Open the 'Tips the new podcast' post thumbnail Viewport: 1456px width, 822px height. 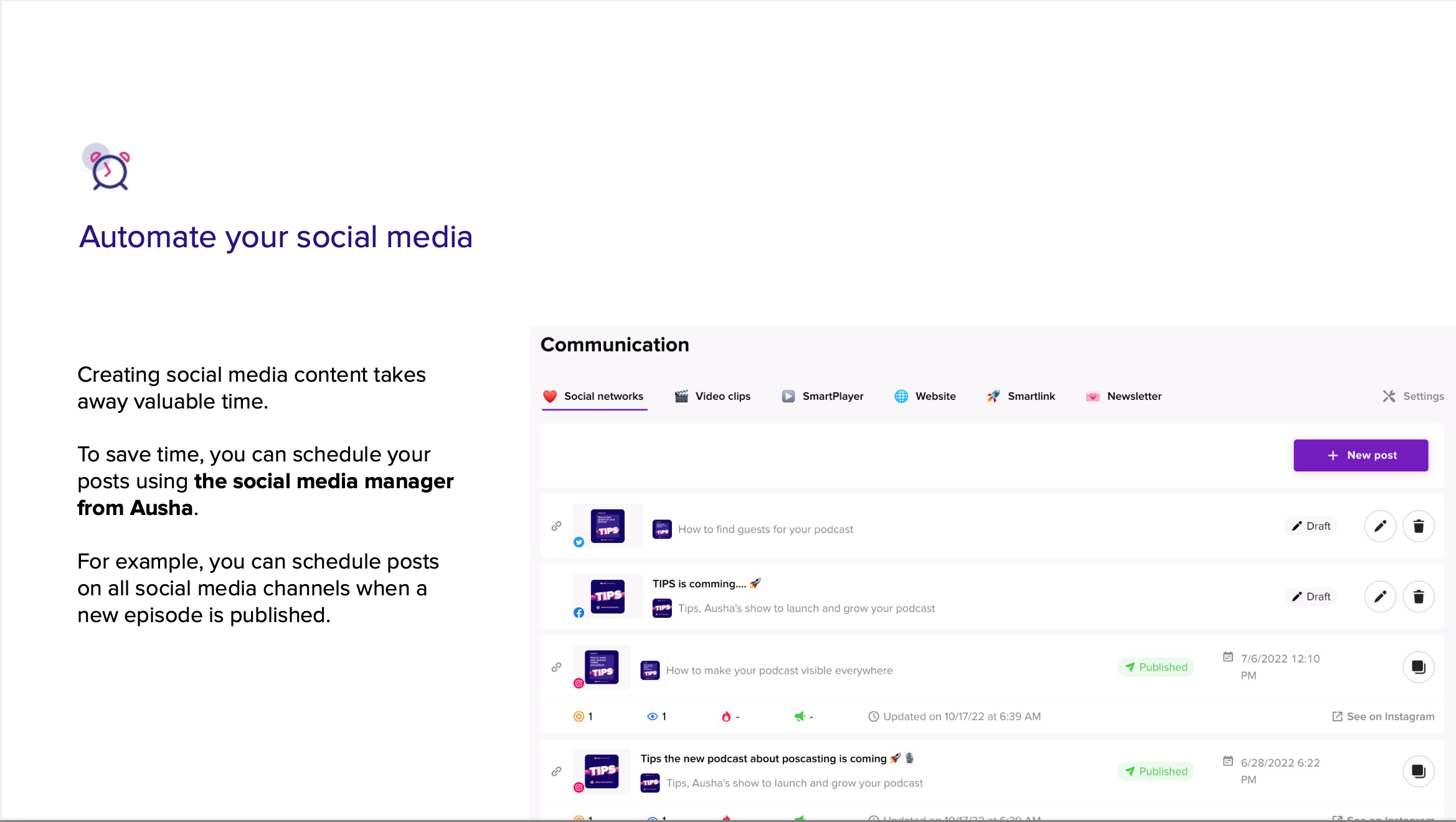[x=602, y=771]
